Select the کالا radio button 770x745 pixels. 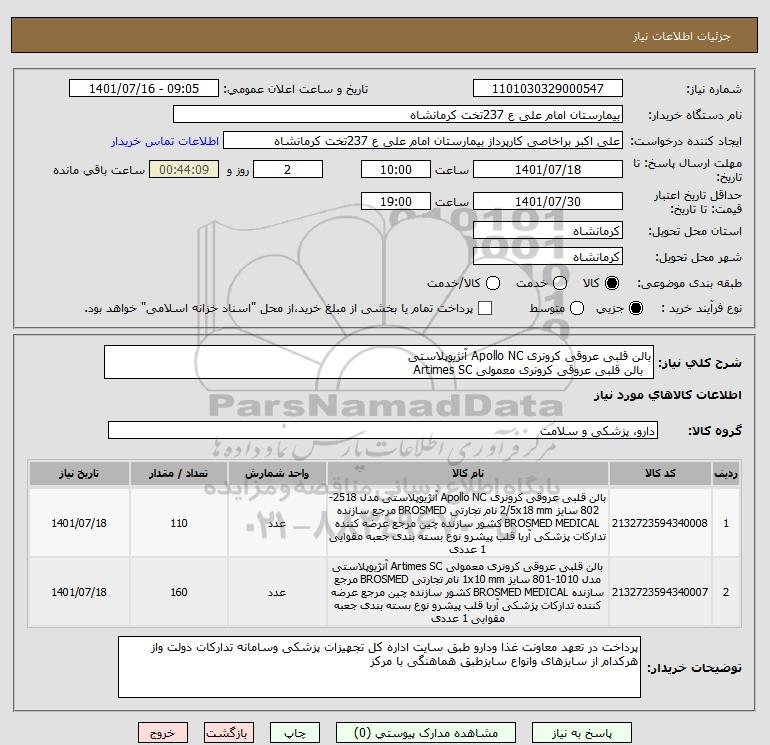[612, 283]
